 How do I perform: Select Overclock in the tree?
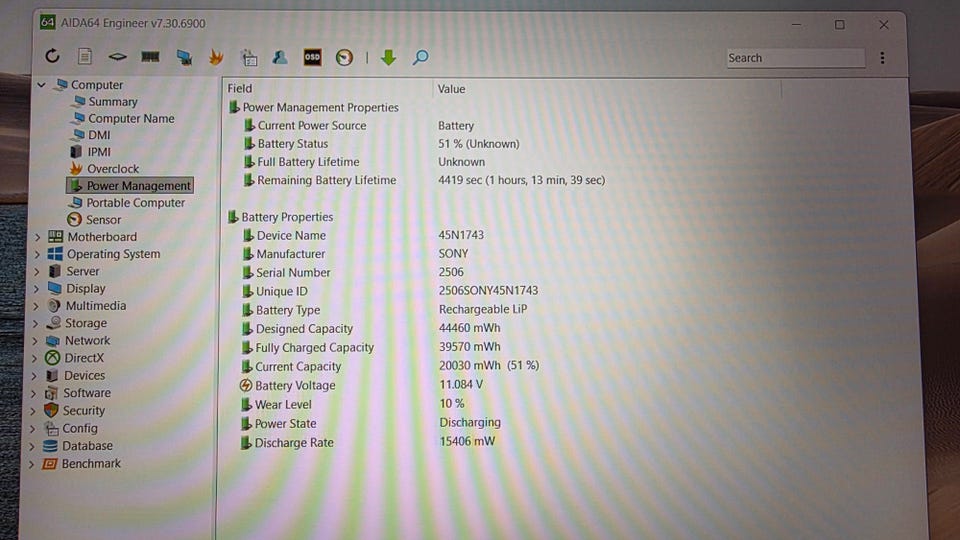pyautogui.click(x=113, y=168)
